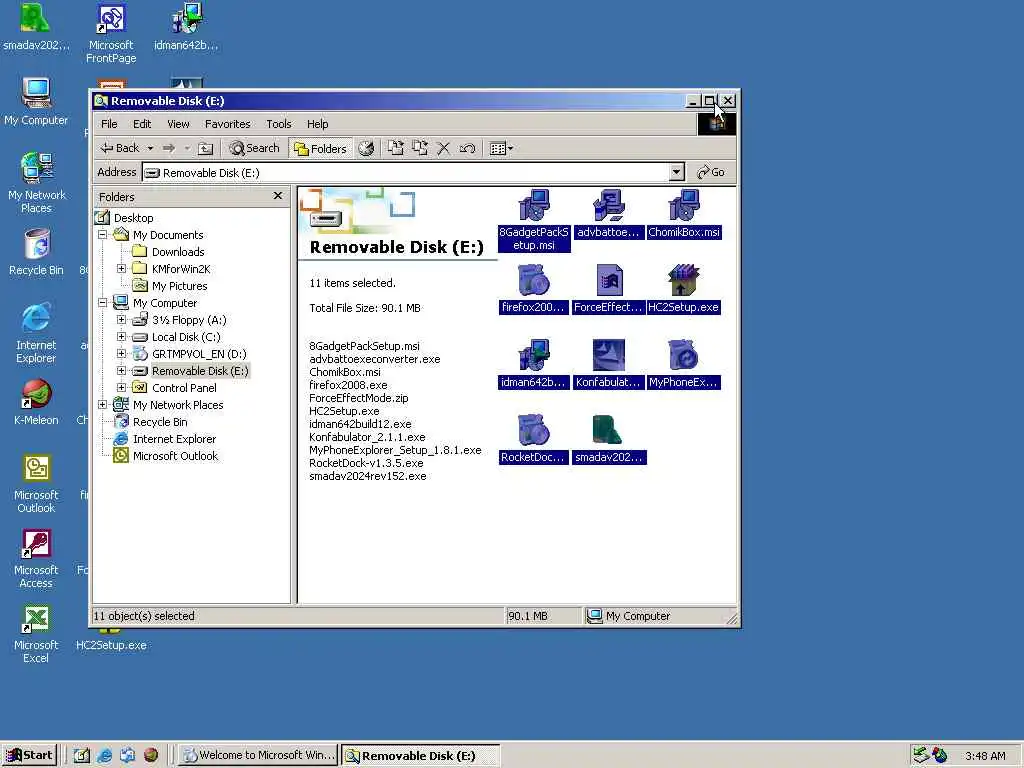
Task: Select idman642build12 icon in Explorer
Action: click(x=534, y=364)
